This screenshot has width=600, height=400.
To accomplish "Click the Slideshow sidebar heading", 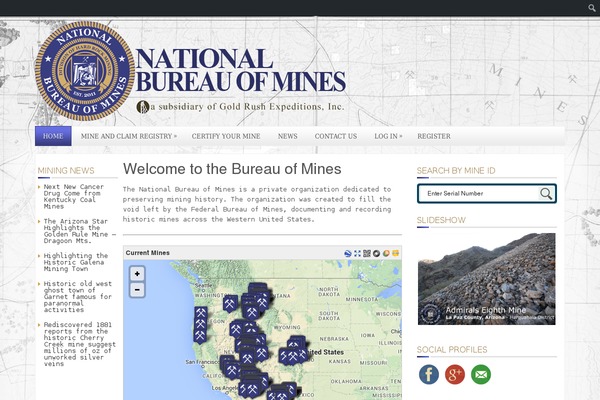I will (441, 220).
